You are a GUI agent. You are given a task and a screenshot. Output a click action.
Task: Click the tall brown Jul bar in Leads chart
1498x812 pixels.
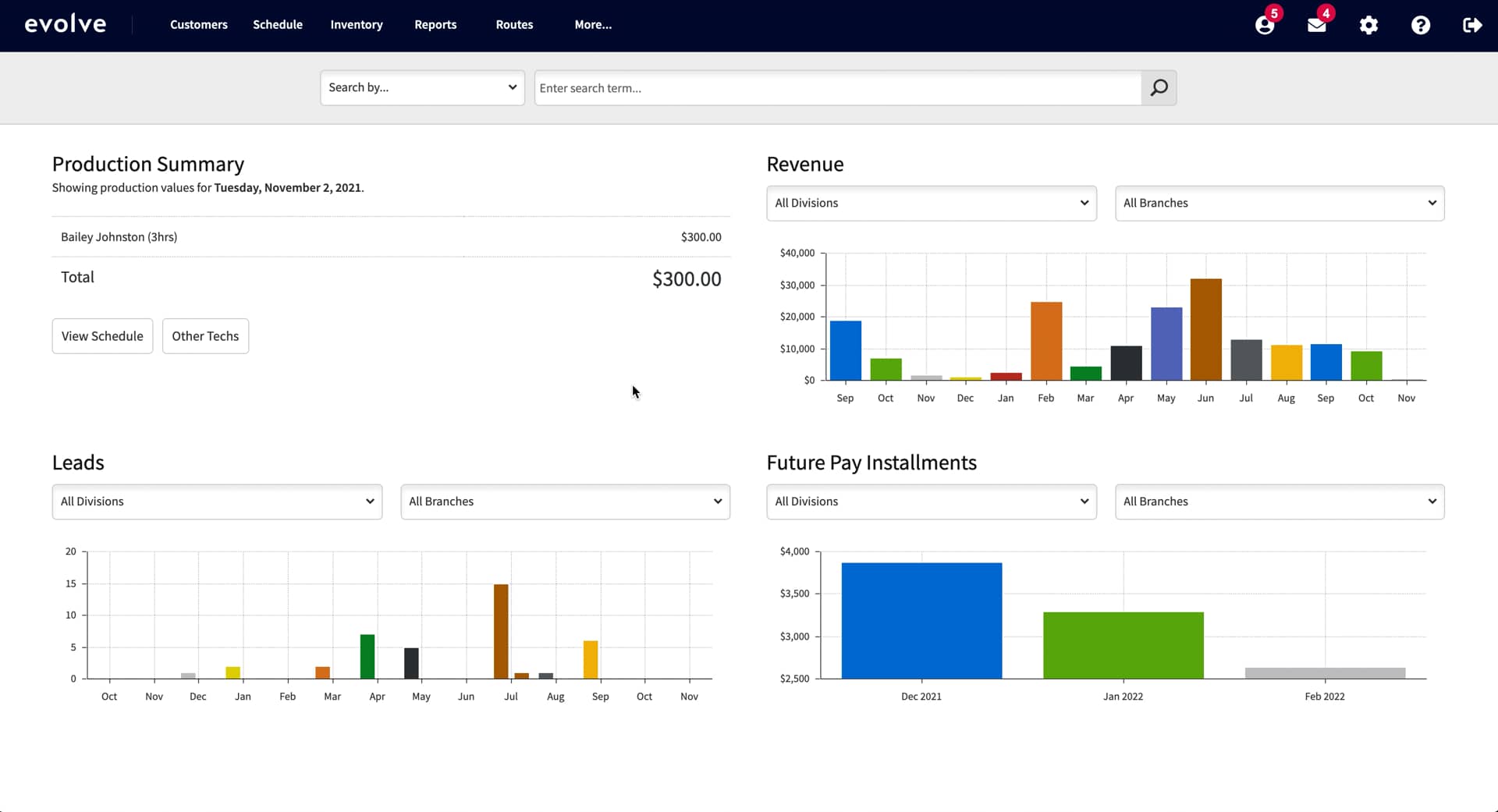point(501,631)
